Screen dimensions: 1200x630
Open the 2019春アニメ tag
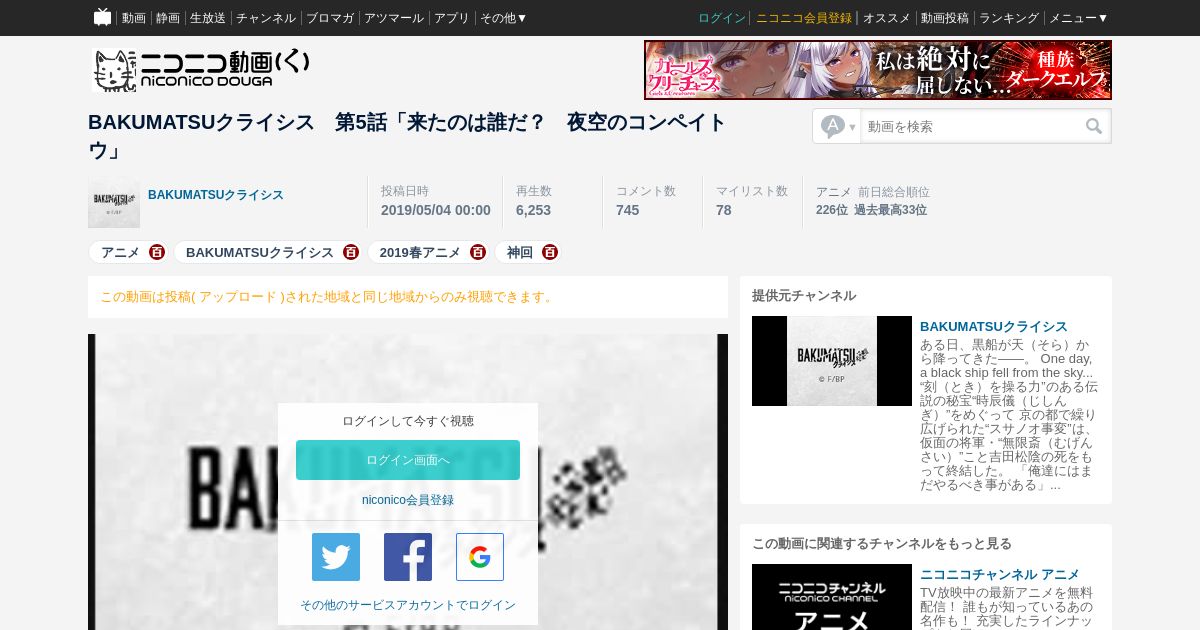[420, 252]
